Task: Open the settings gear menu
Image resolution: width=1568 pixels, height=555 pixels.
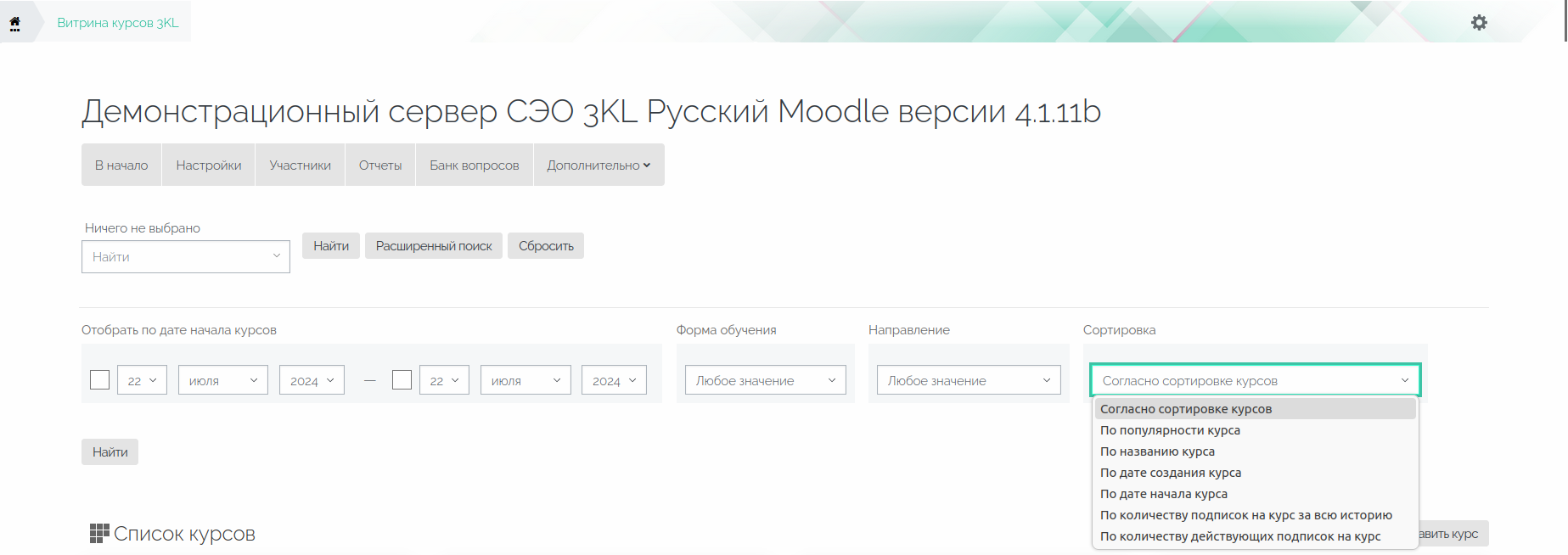Action: pyautogui.click(x=1479, y=23)
